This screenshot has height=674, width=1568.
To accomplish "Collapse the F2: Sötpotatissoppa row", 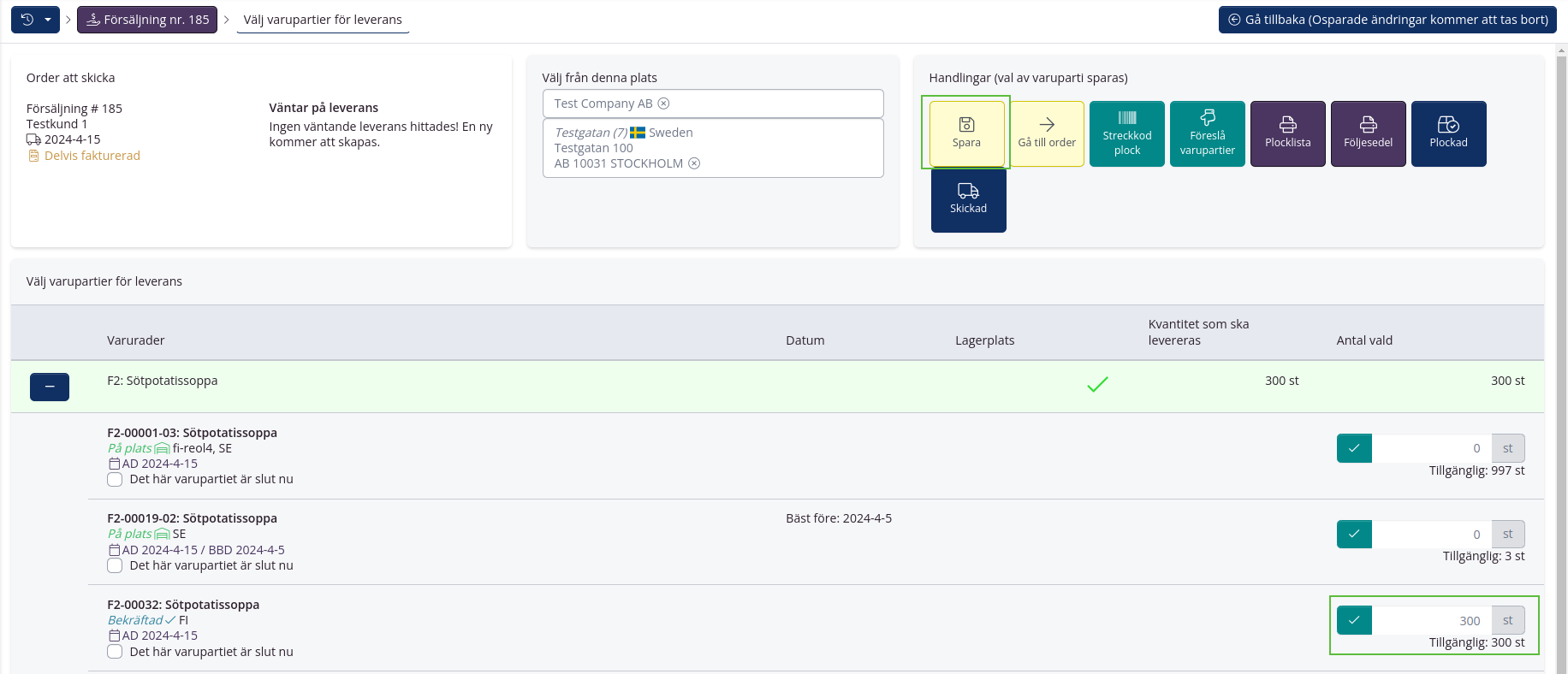I will pos(50,387).
